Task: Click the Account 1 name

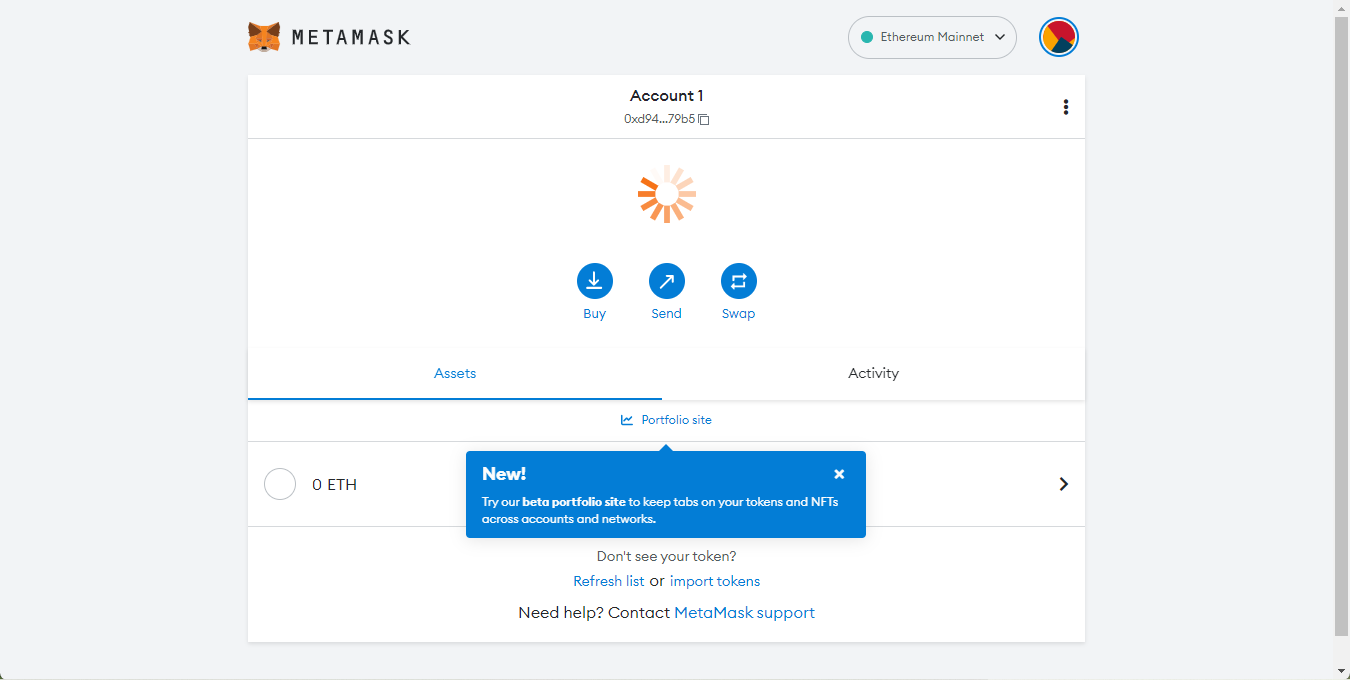Action: [666, 96]
